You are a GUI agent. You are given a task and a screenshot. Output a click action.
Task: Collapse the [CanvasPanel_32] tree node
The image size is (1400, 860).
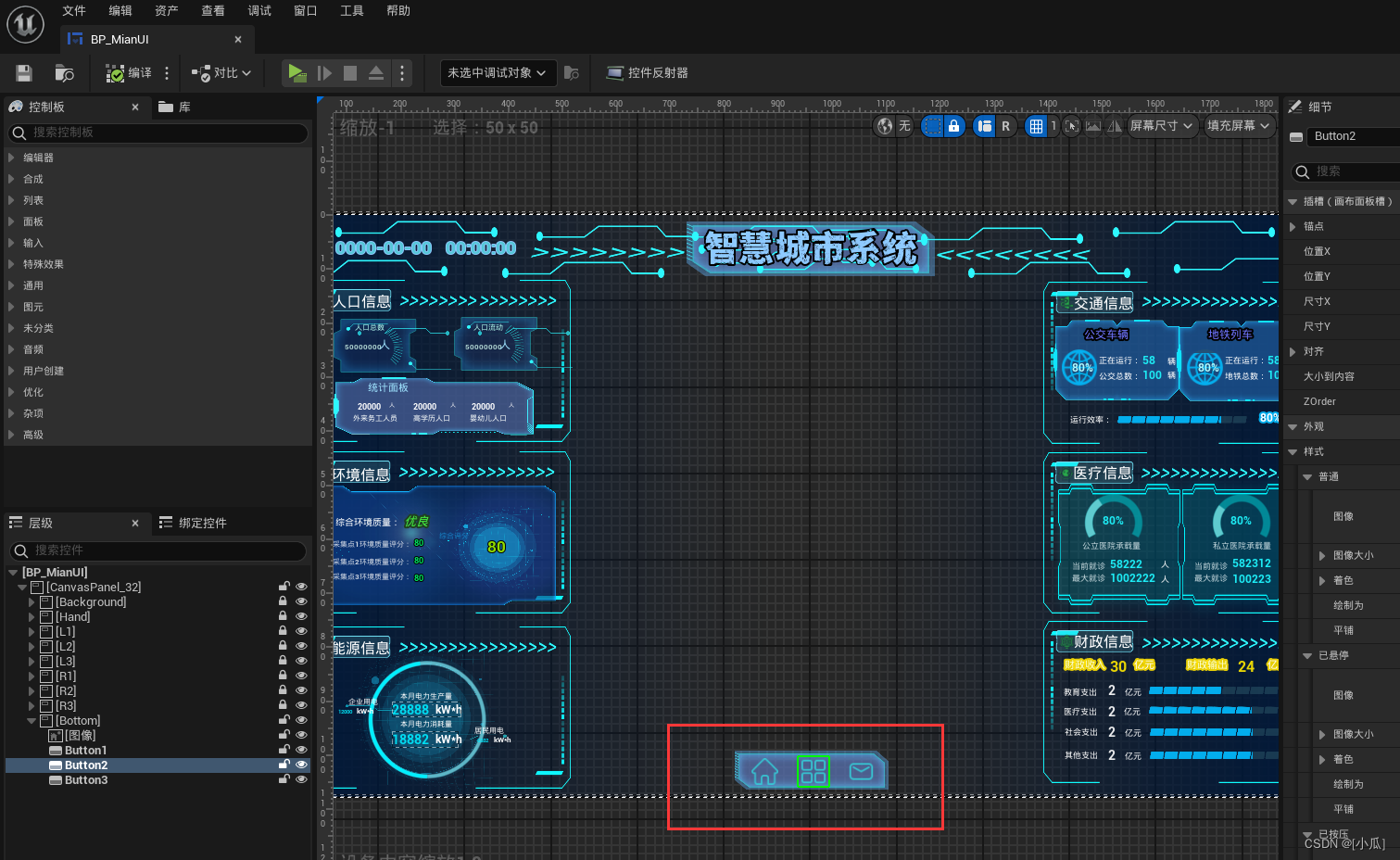click(x=22, y=588)
